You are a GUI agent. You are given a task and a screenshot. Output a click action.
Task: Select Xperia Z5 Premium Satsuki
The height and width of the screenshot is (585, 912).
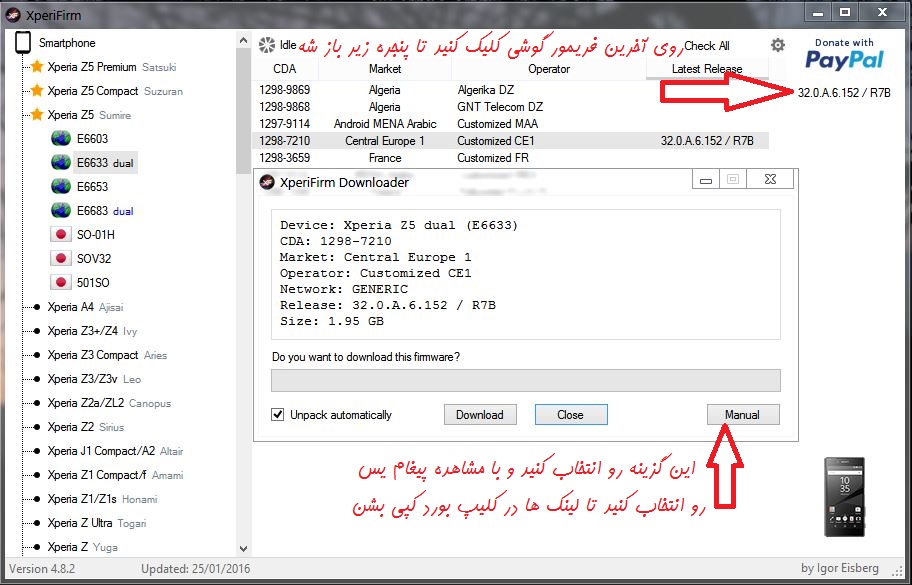click(x=112, y=67)
